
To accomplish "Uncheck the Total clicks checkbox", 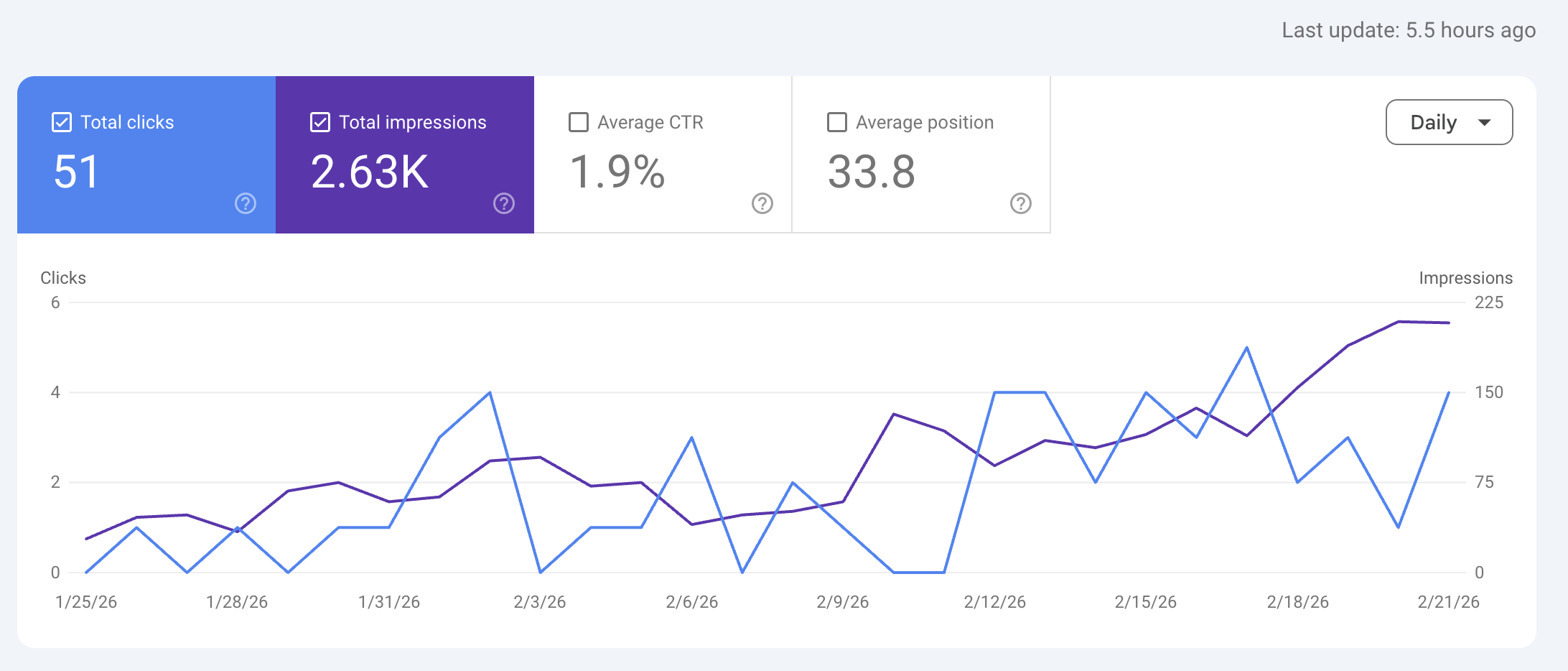I will point(60,122).
